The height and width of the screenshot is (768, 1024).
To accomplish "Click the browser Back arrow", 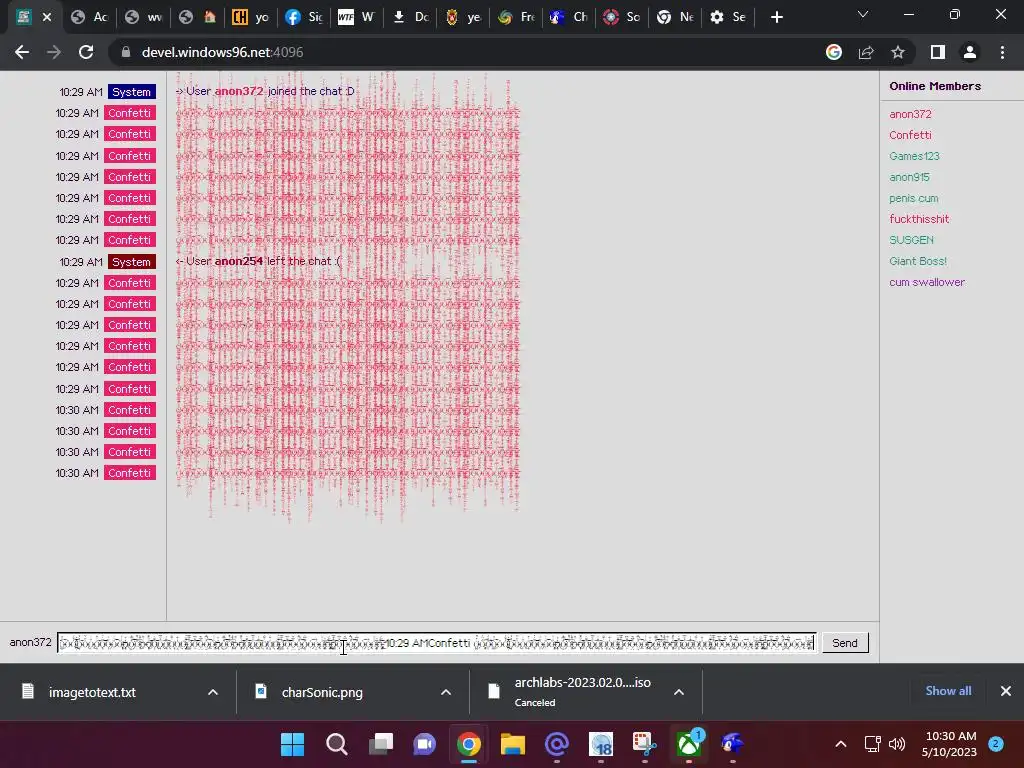I will (22, 52).
